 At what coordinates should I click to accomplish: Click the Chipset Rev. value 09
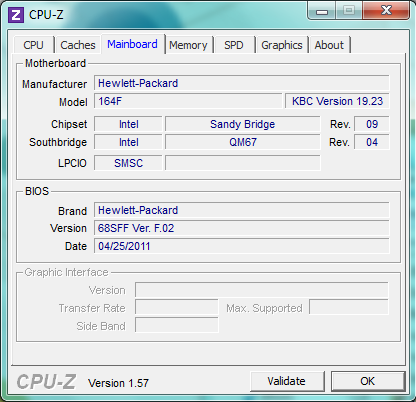point(372,124)
